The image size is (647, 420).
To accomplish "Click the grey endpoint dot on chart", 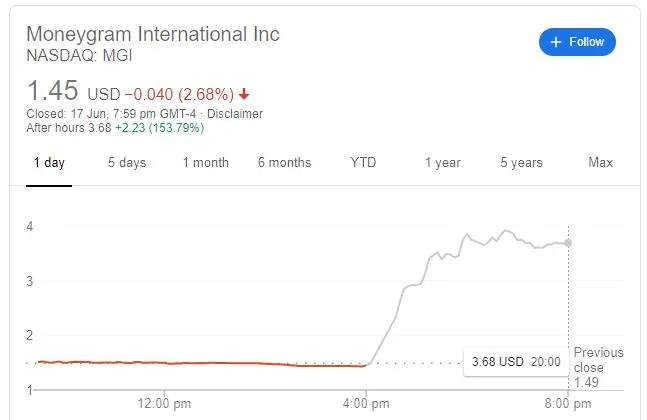I will pos(568,243).
